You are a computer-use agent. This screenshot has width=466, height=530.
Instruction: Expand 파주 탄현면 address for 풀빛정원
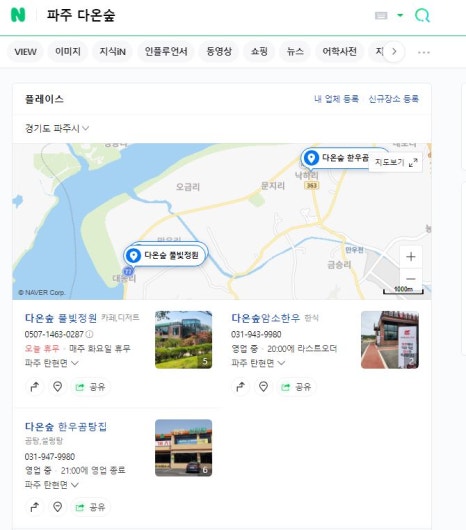(x=52, y=363)
